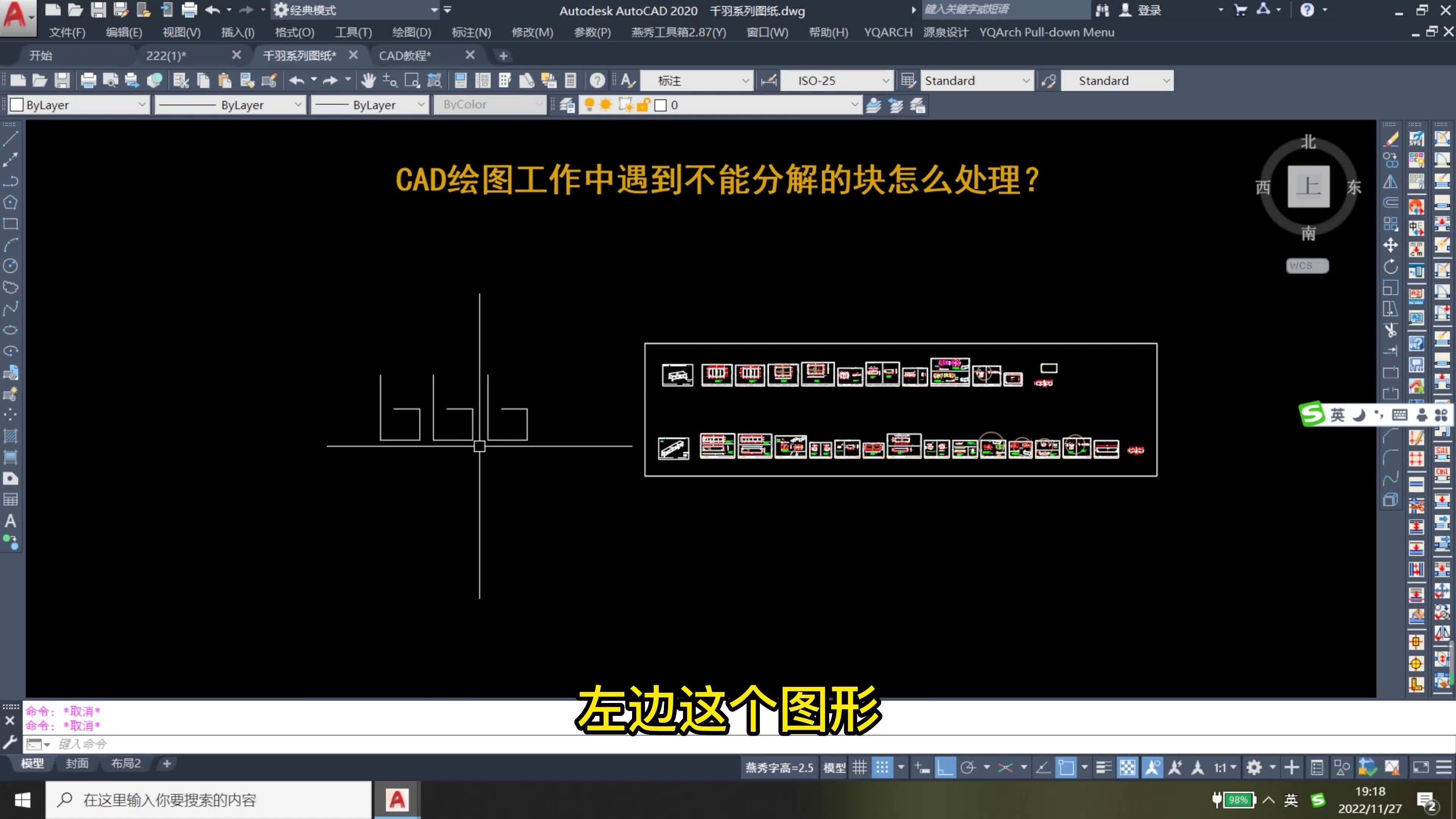Open the QuickCalc calculator
1456x819 pixels.
(x=571, y=81)
